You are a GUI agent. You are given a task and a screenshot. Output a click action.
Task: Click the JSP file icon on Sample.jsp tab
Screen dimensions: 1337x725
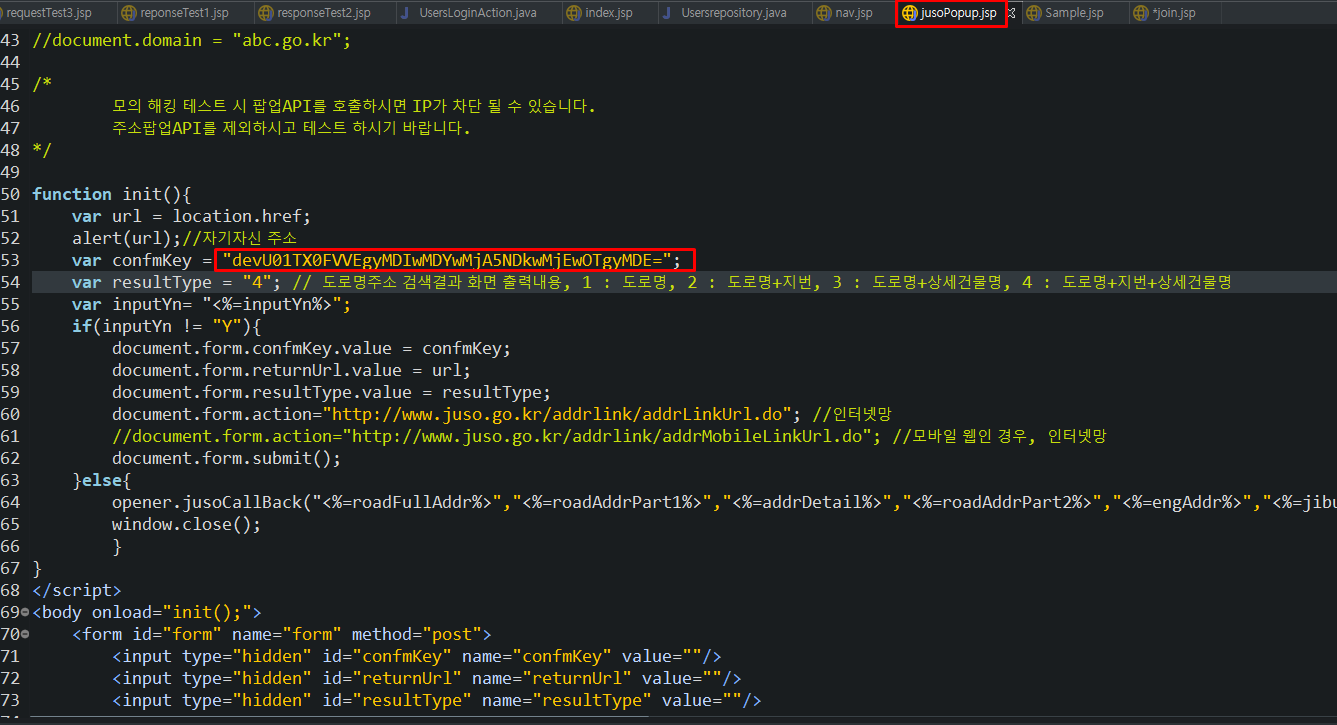(x=1032, y=13)
